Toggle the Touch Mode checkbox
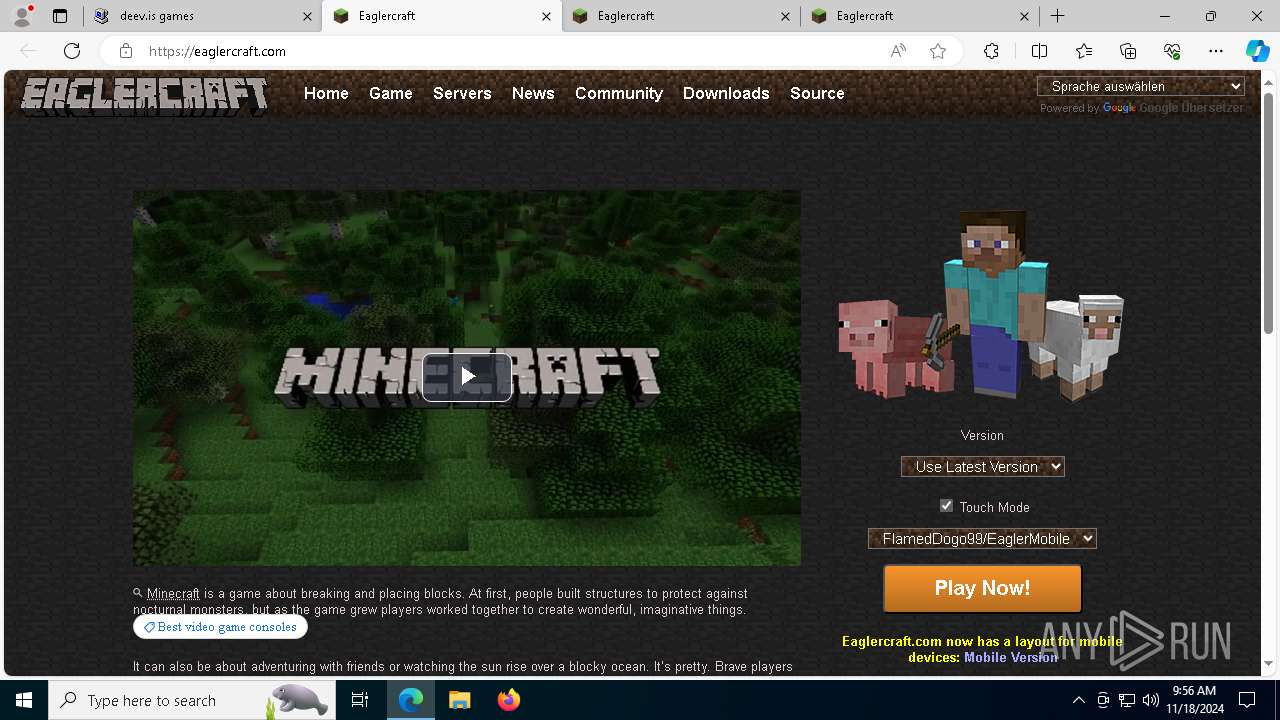The image size is (1280, 720). pyautogui.click(x=946, y=506)
